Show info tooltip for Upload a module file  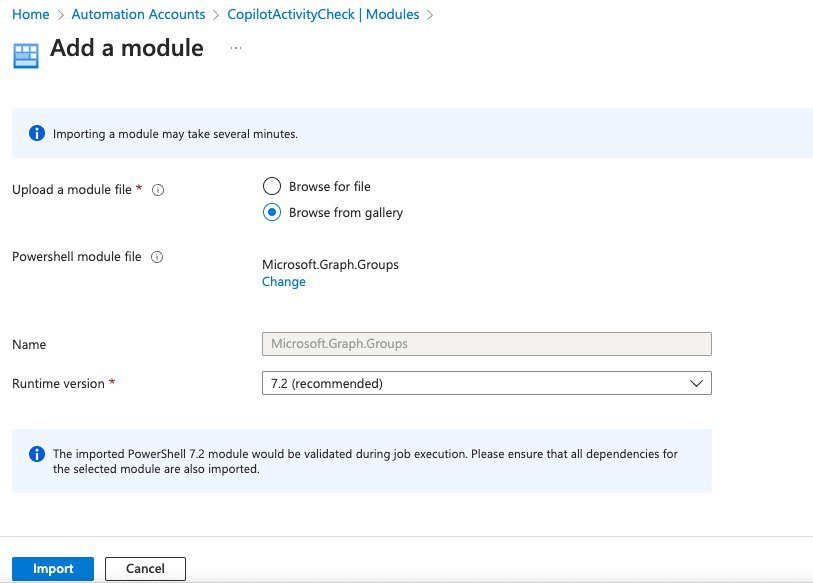(158, 190)
